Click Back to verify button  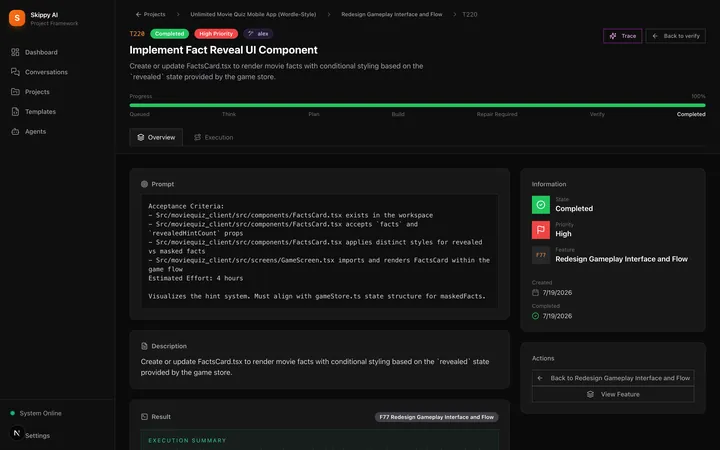(675, 36)
